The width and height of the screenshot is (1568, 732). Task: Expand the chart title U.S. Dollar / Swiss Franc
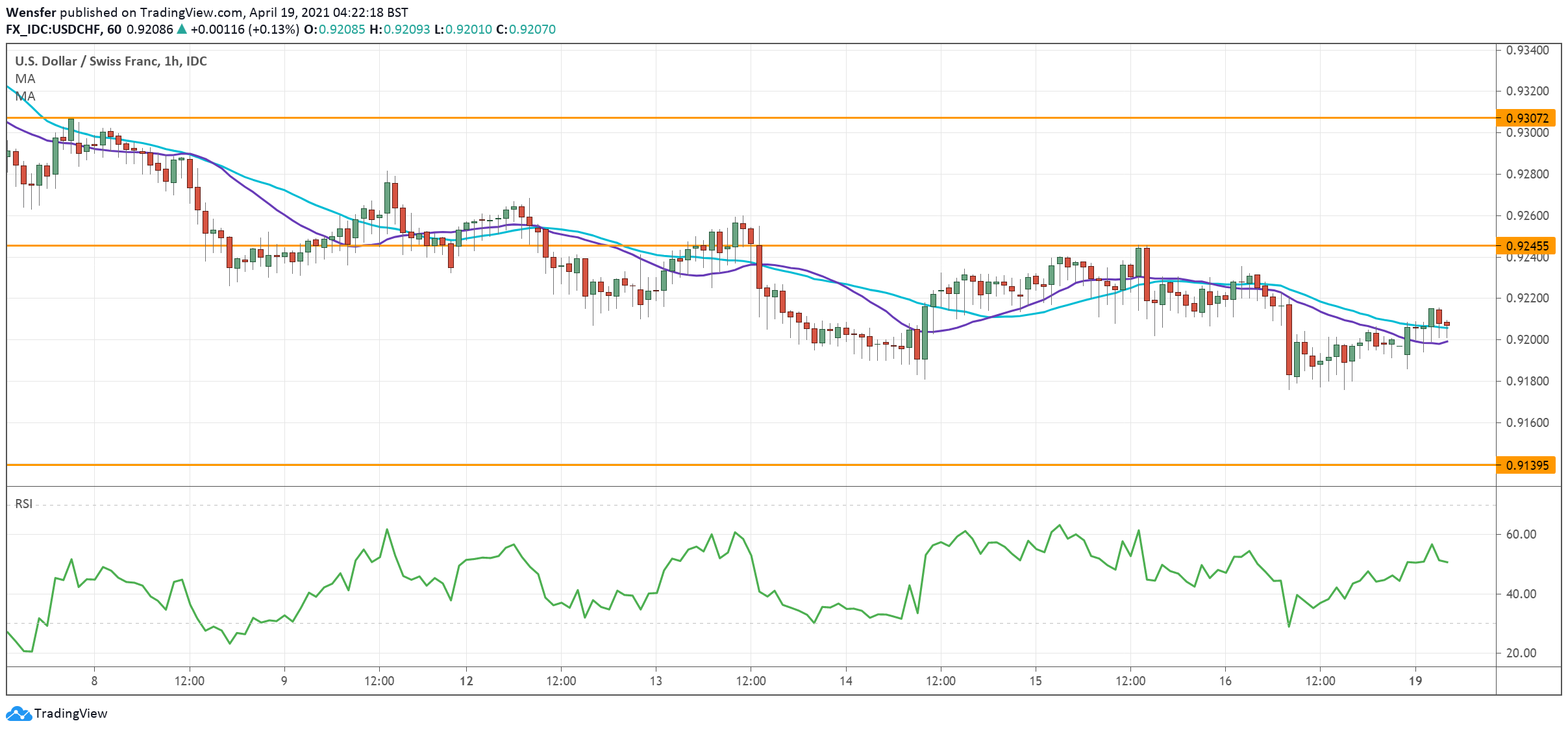pos(108,62)
